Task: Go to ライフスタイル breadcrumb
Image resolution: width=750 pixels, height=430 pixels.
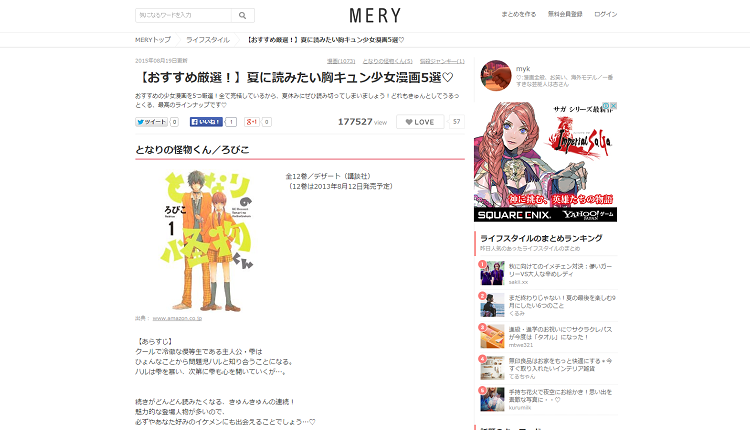Action: 208,40
